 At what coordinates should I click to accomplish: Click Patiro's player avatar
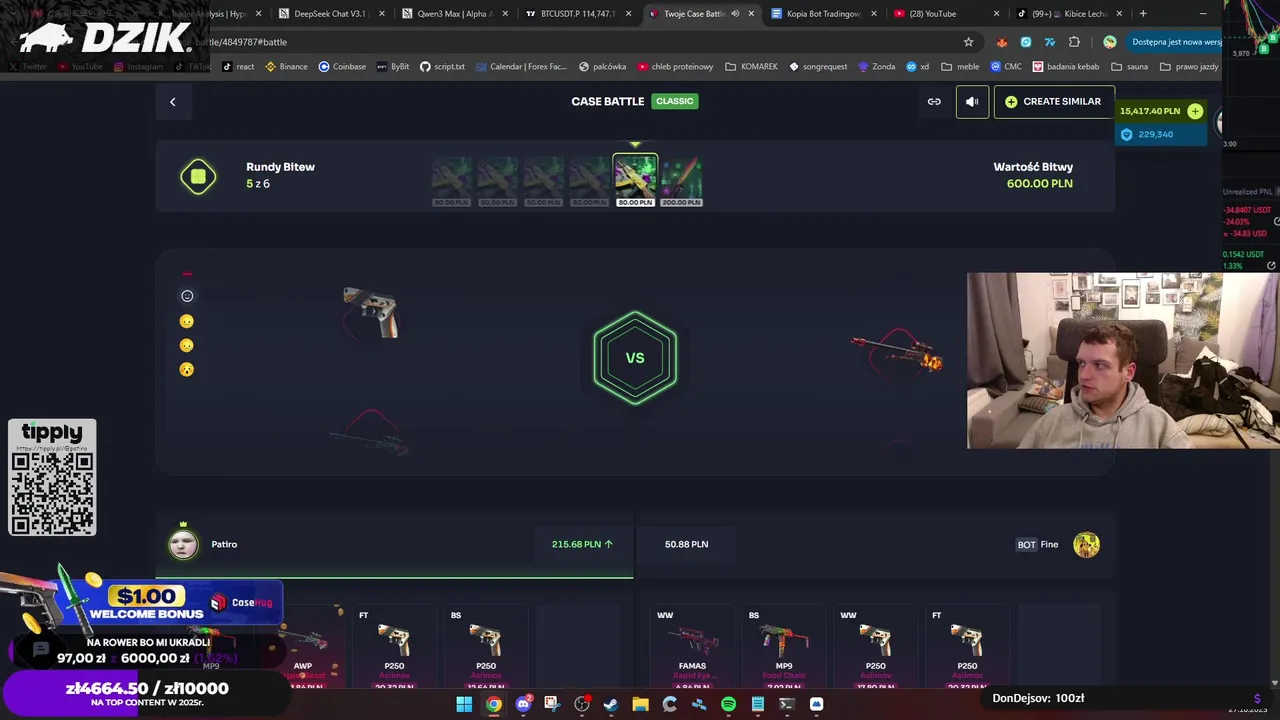pos(183,544)
